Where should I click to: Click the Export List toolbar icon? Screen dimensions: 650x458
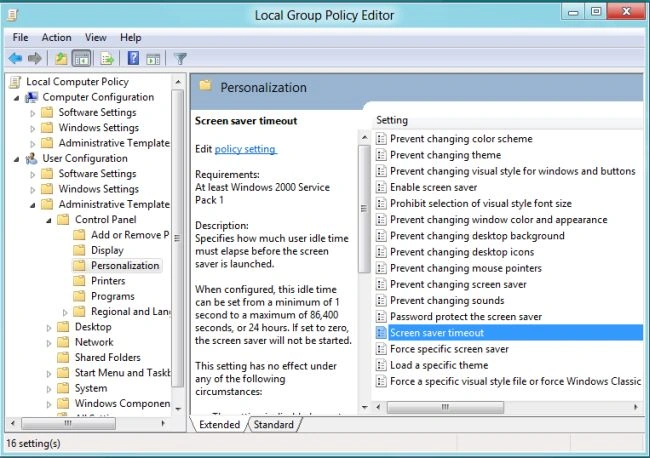(107, 58)
